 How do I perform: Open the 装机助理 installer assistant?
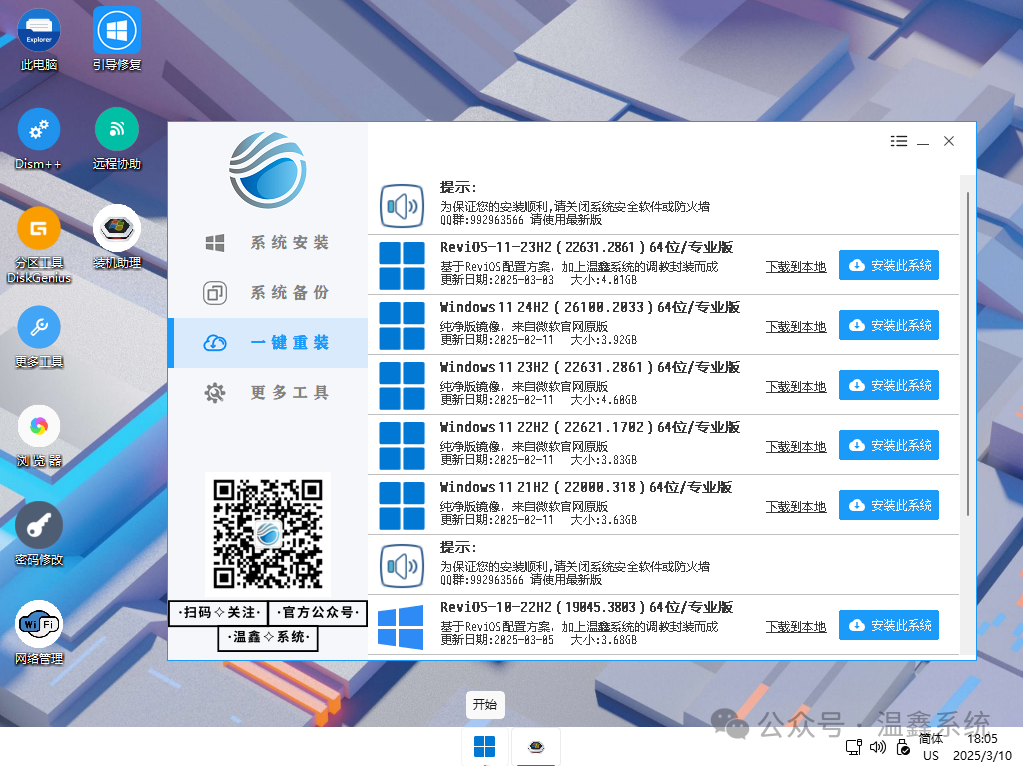pyautogui.click(x=116, y=228)
